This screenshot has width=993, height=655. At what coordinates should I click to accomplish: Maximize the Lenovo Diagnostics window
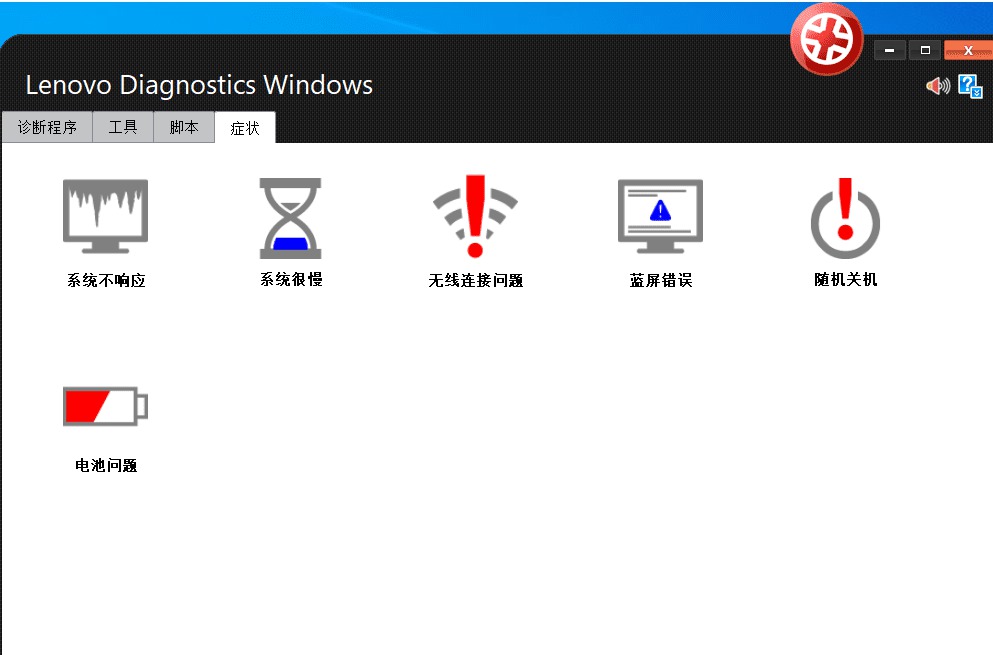[x=925, y=50]
